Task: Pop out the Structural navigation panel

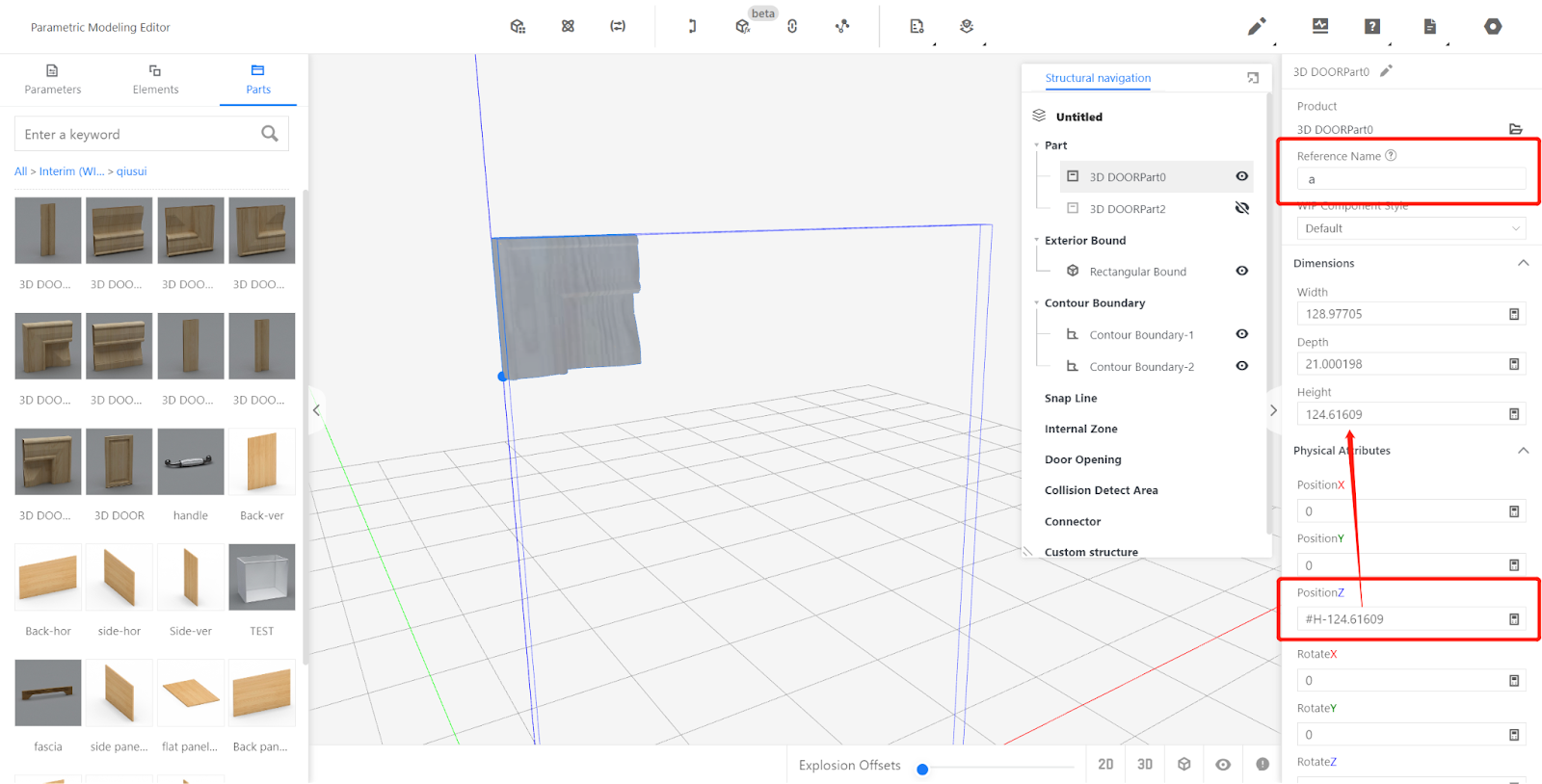Action: [1253, 78]
